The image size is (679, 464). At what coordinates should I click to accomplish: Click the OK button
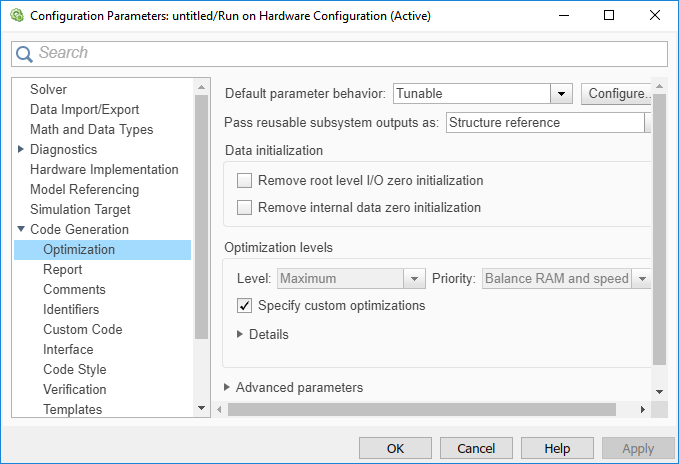click(395, 448)
